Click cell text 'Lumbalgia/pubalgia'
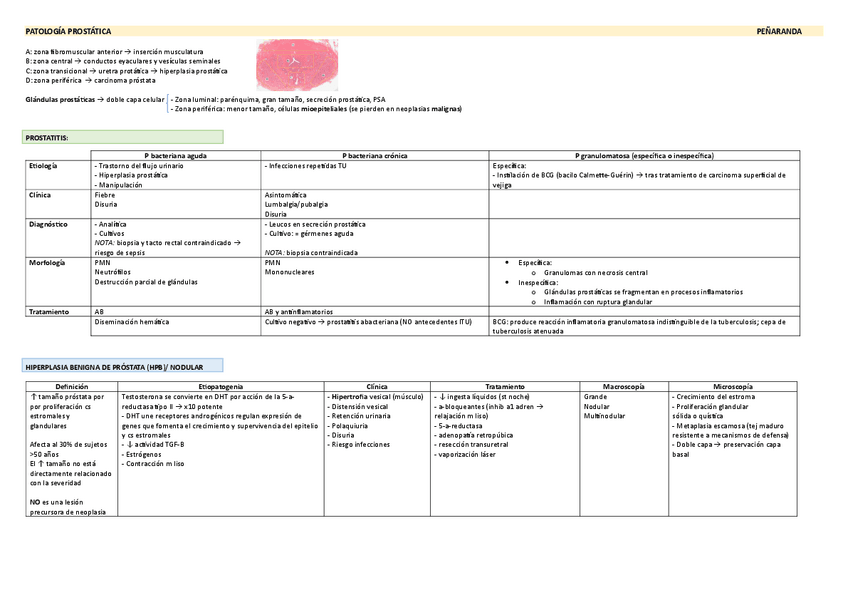This screenshot has width=848, height=600. [296, 205]
